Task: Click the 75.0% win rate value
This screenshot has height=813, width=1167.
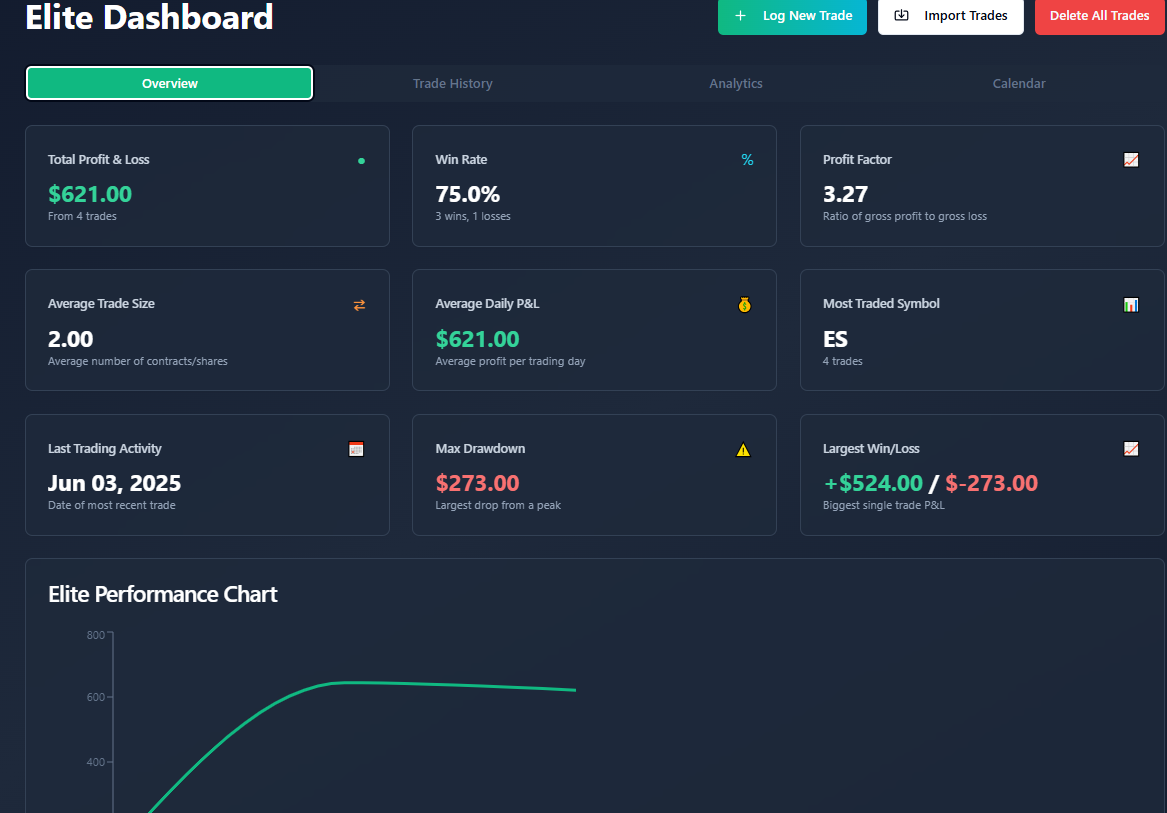Action: pos(467,194)
